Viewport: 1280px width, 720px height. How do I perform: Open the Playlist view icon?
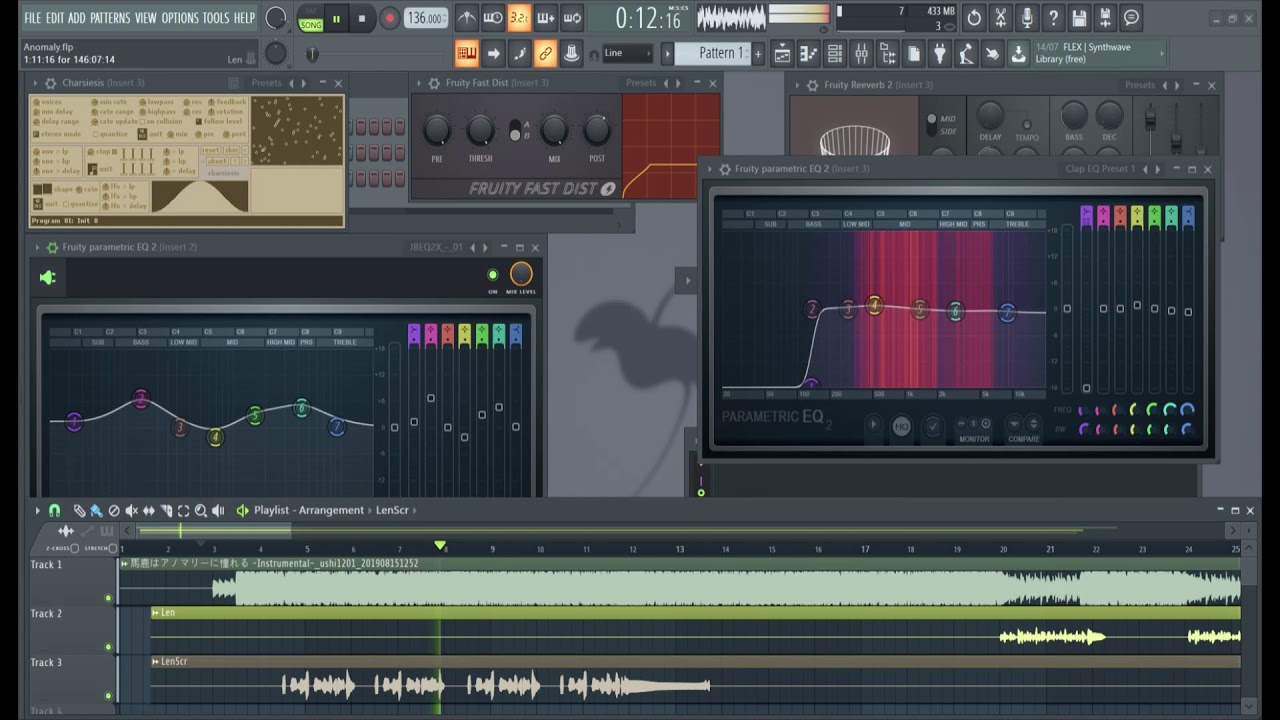(782, 53)
